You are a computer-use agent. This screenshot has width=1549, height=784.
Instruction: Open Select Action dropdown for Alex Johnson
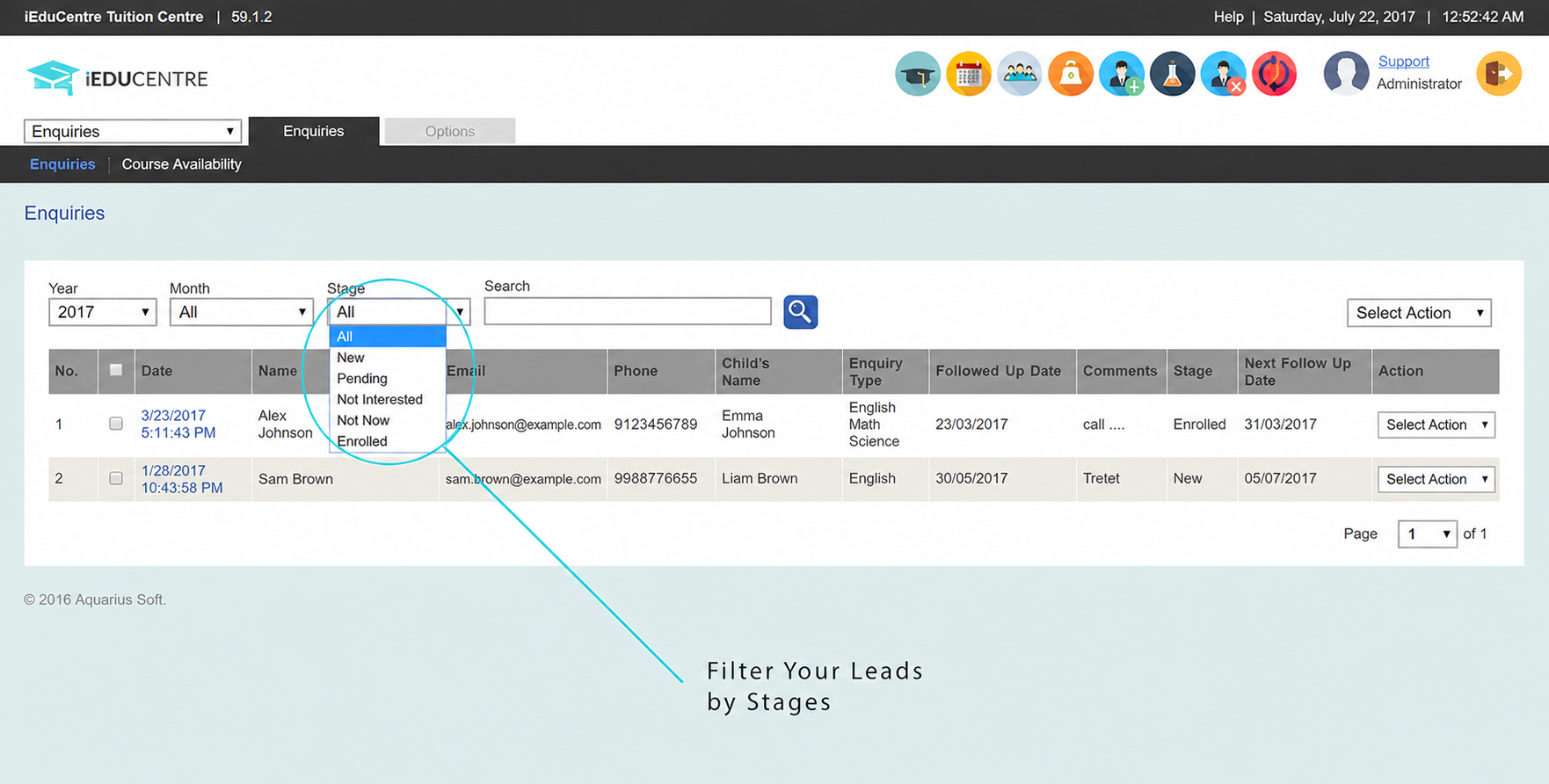(1436, 425)
